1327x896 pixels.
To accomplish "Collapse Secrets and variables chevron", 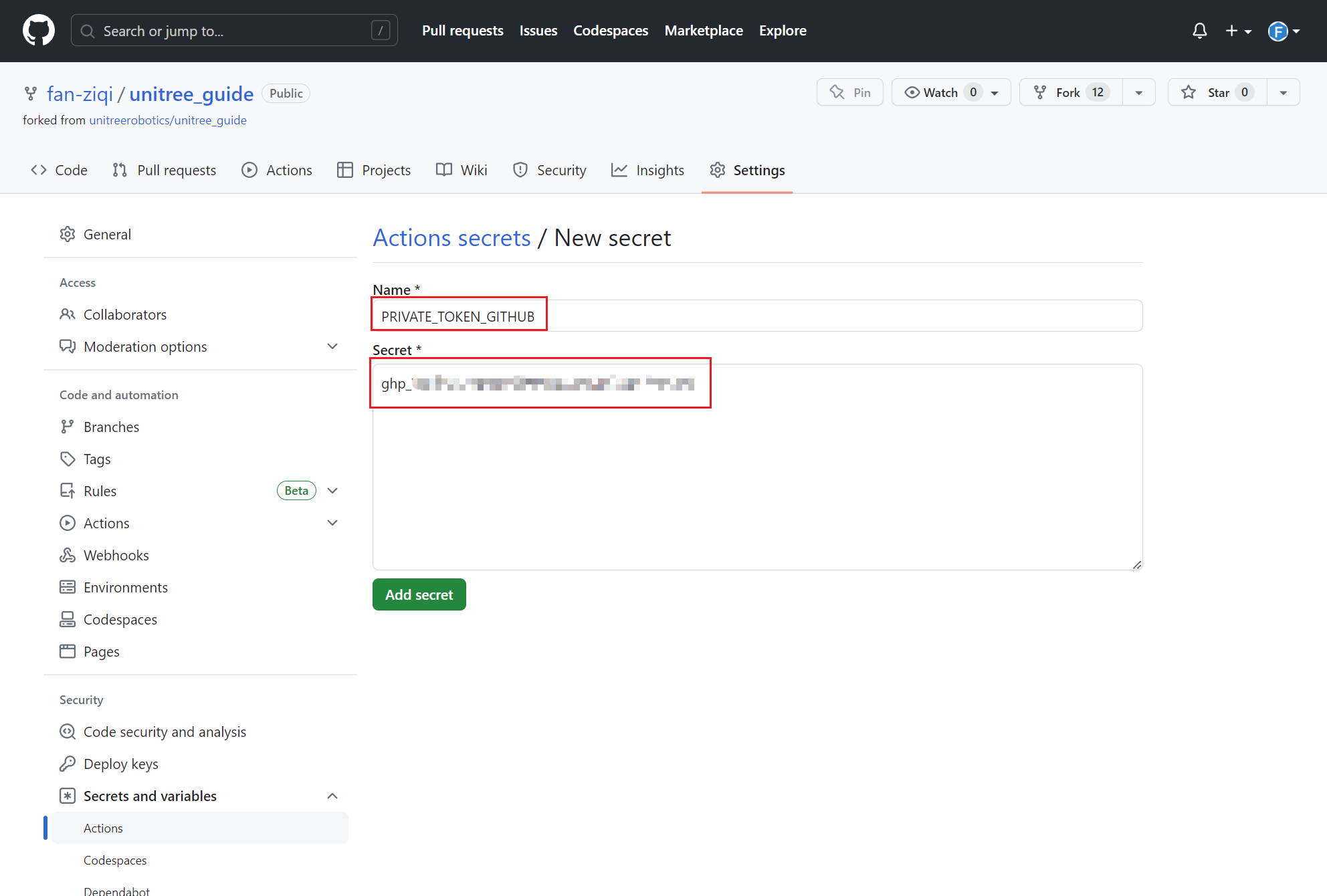I will 332,796.
